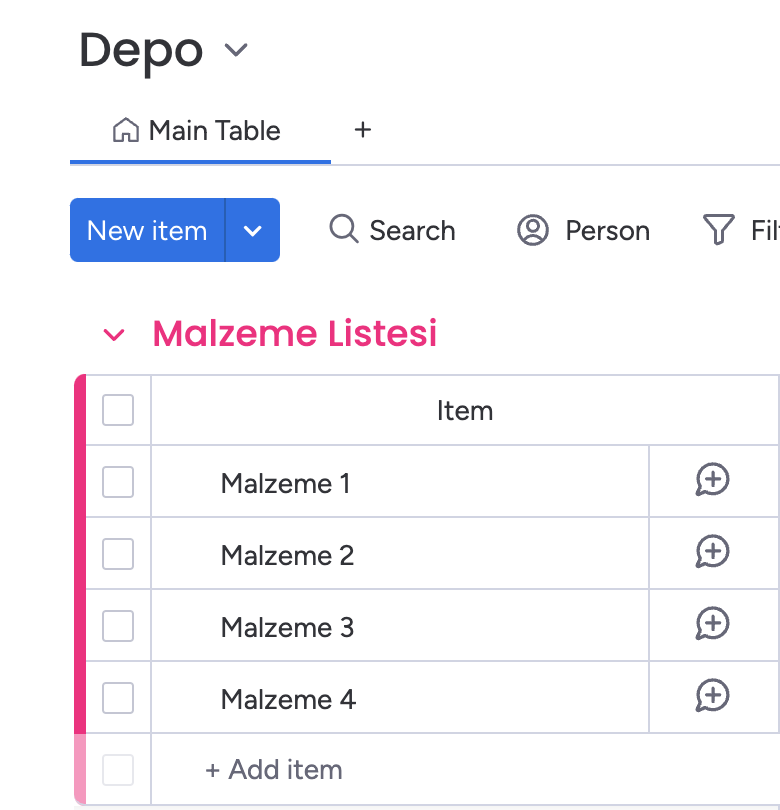Viewport: 780px width, 810px height.
Task: Check the Malzeme 1 row checkbox
Action: 118,482
